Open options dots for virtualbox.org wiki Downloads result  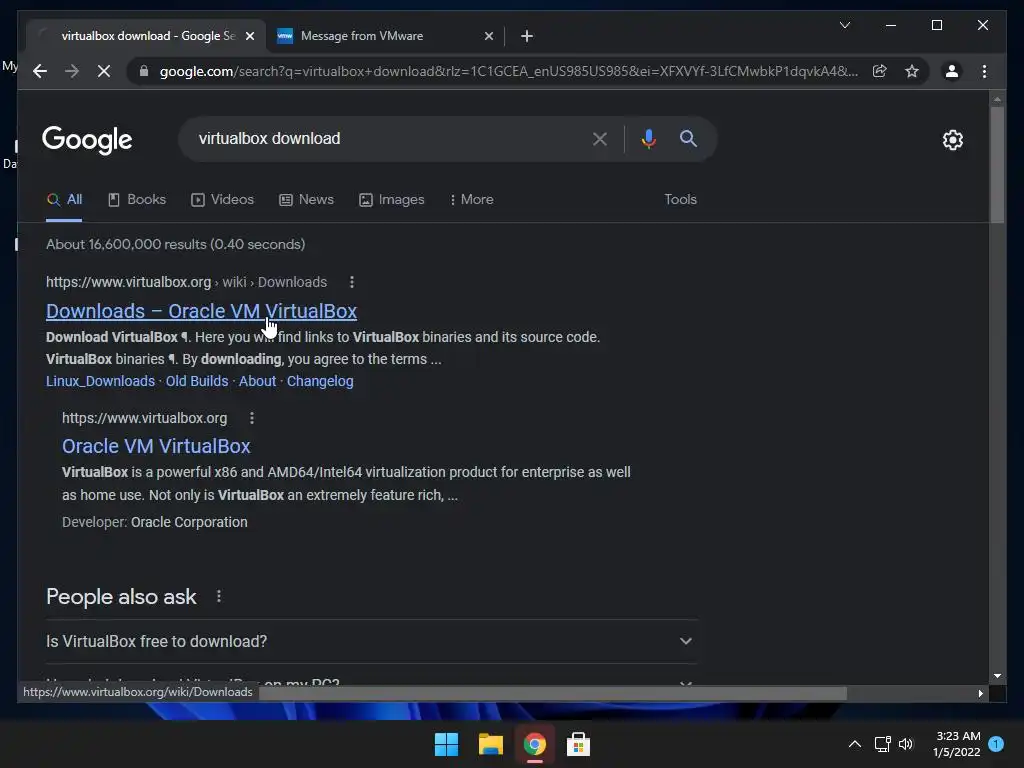[351, 282]
